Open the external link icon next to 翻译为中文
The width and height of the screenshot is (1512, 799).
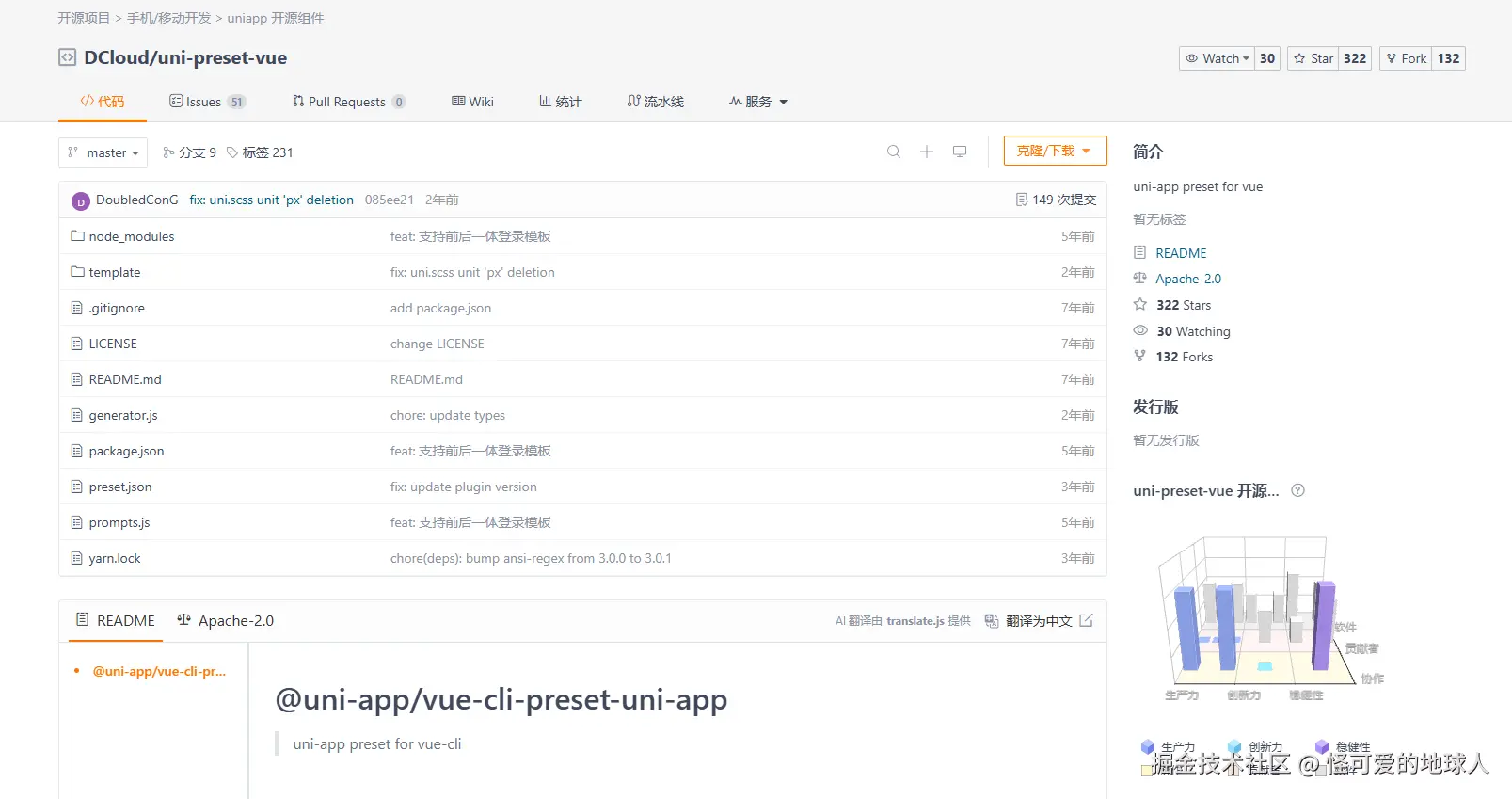click(x=1086, y=620)
